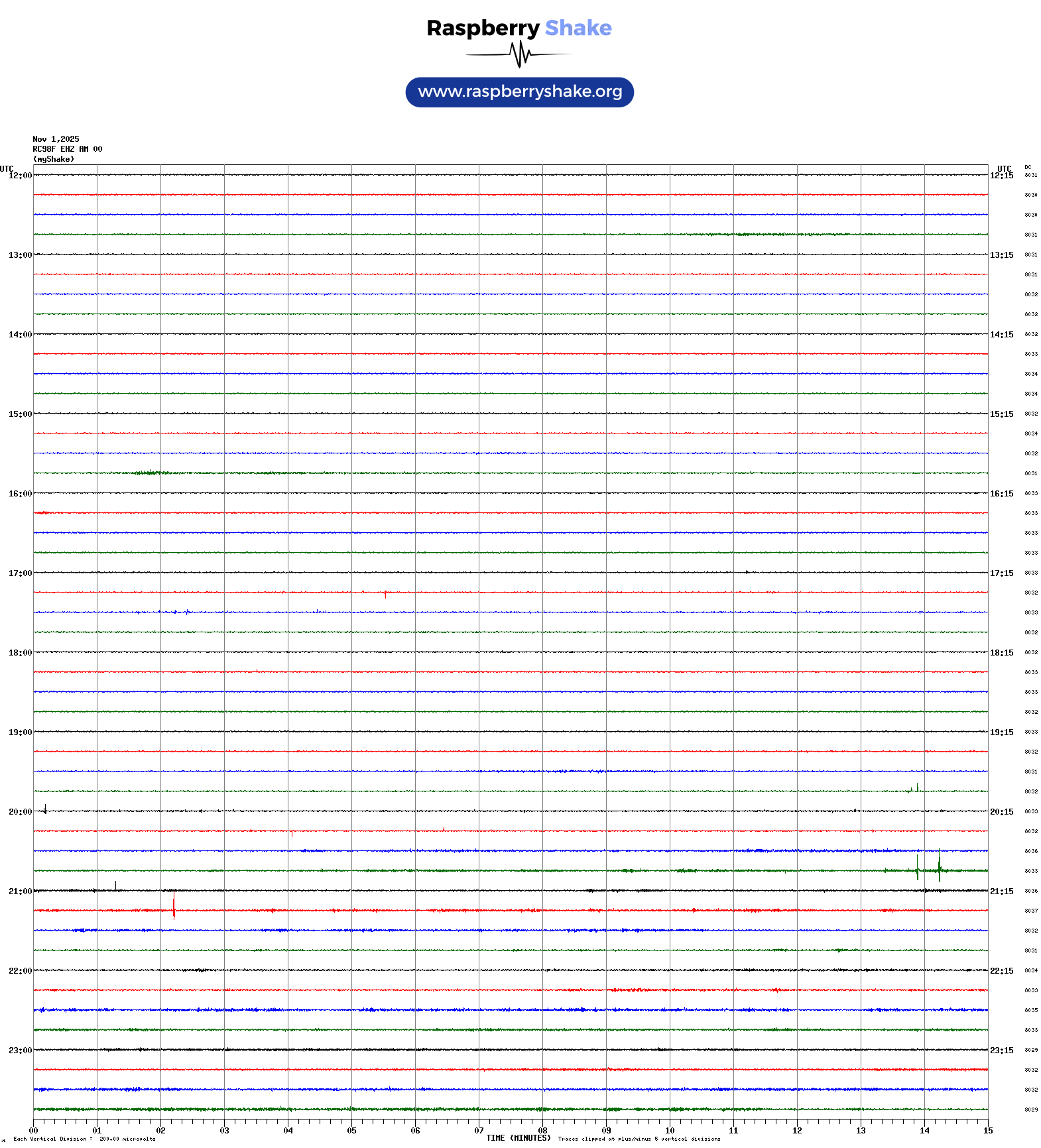Click the Nov 1,2025 date label
Viewport: 1041px width, 1148px height.
click(56, 139)
